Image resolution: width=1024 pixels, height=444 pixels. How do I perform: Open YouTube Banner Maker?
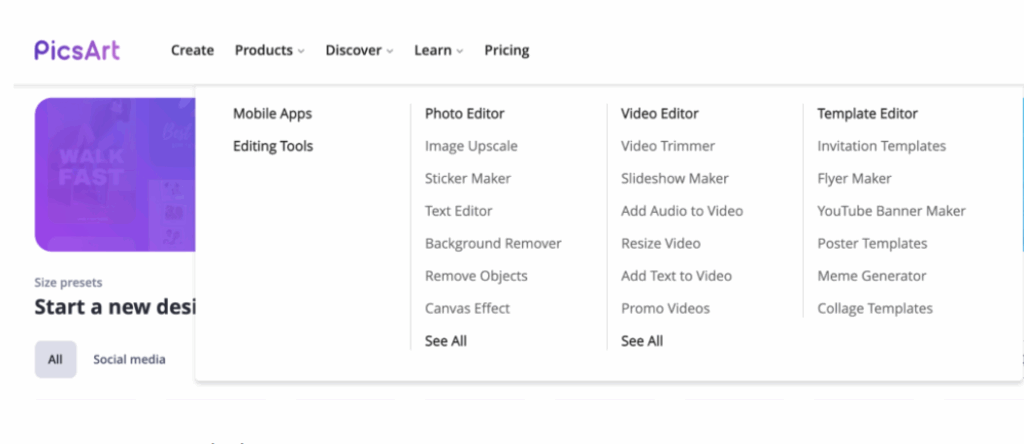click(x=891, y=211)
